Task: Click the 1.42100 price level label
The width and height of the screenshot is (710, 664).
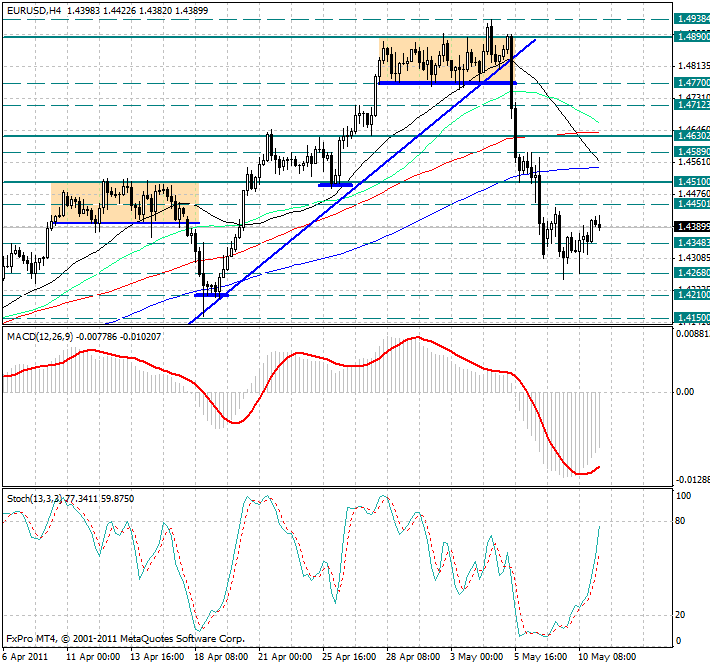Action: click(692, 295)
